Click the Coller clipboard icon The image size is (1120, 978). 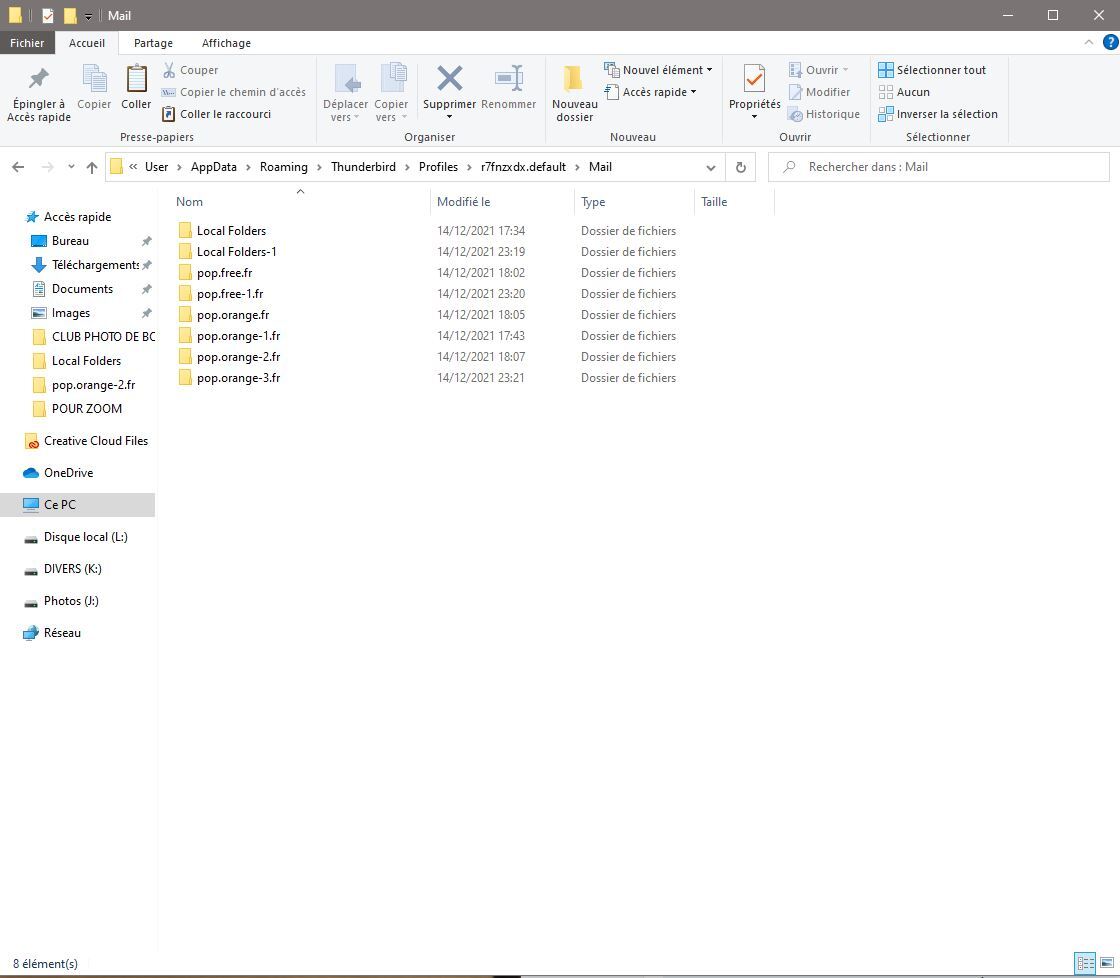coord(136,79)
